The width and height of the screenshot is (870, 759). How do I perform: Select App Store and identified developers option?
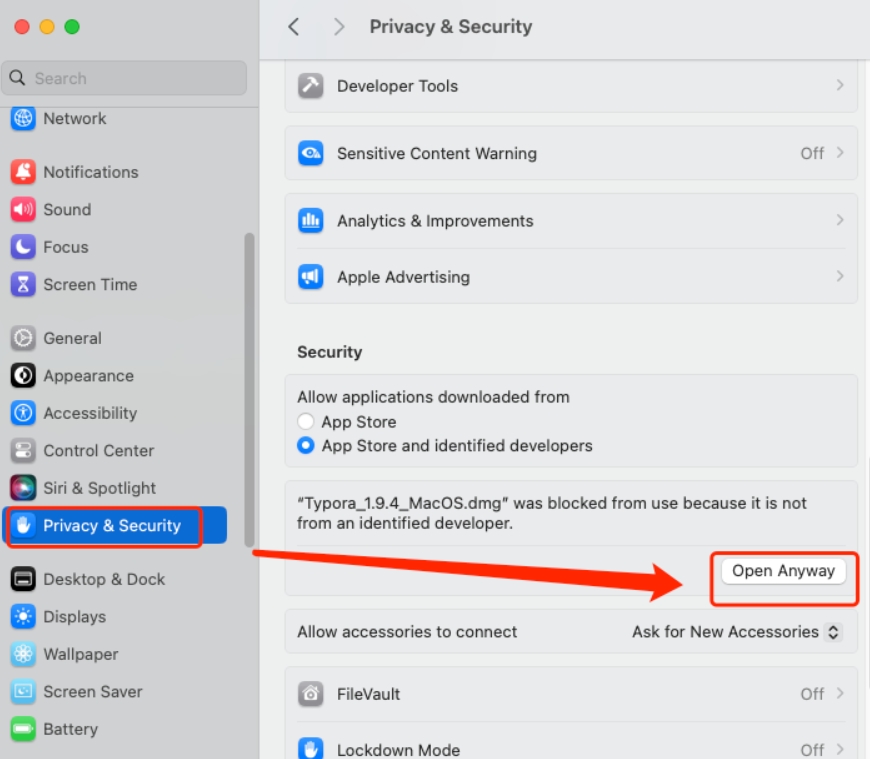306,446
